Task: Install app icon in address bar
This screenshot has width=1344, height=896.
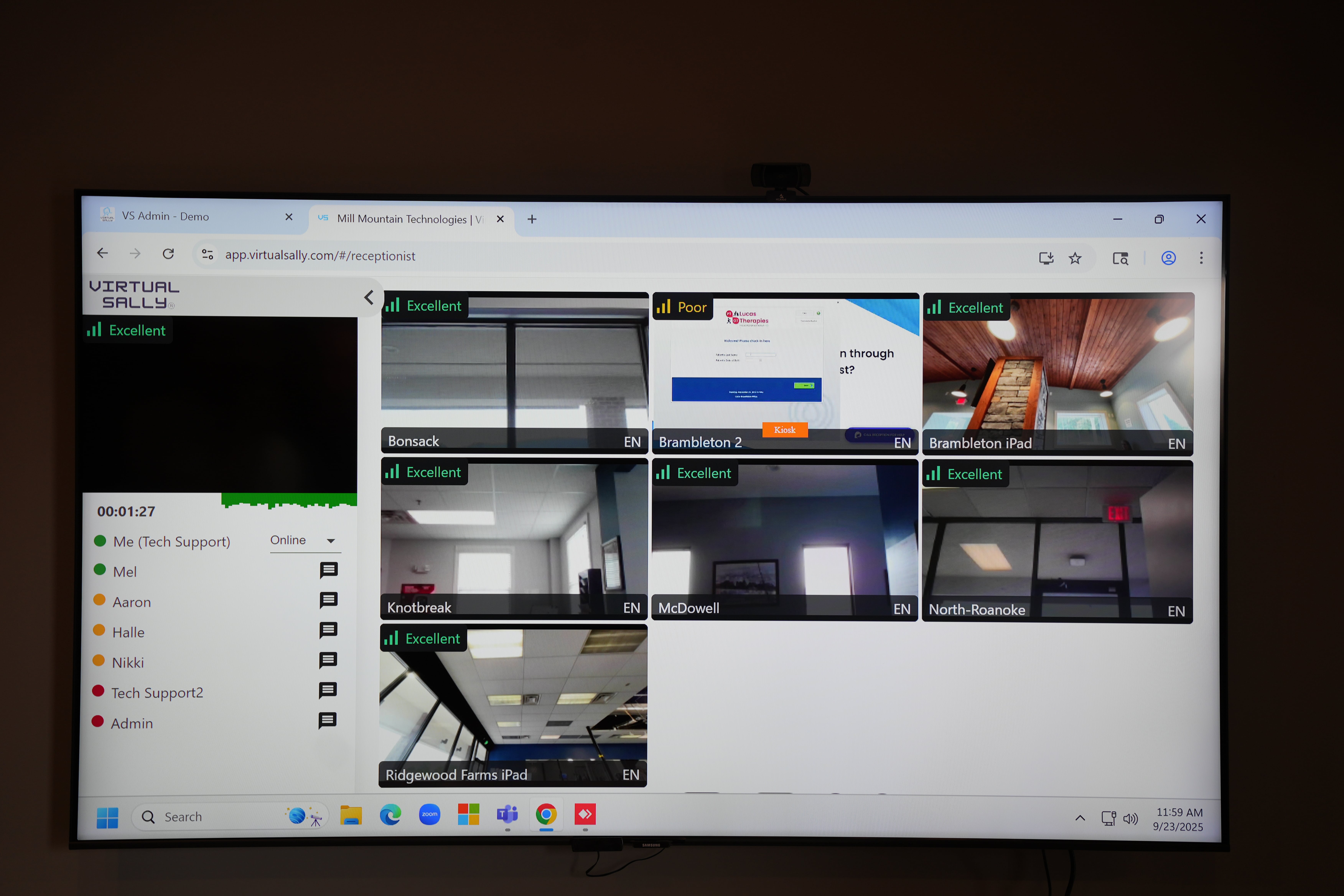Action: coord(1046,258)
